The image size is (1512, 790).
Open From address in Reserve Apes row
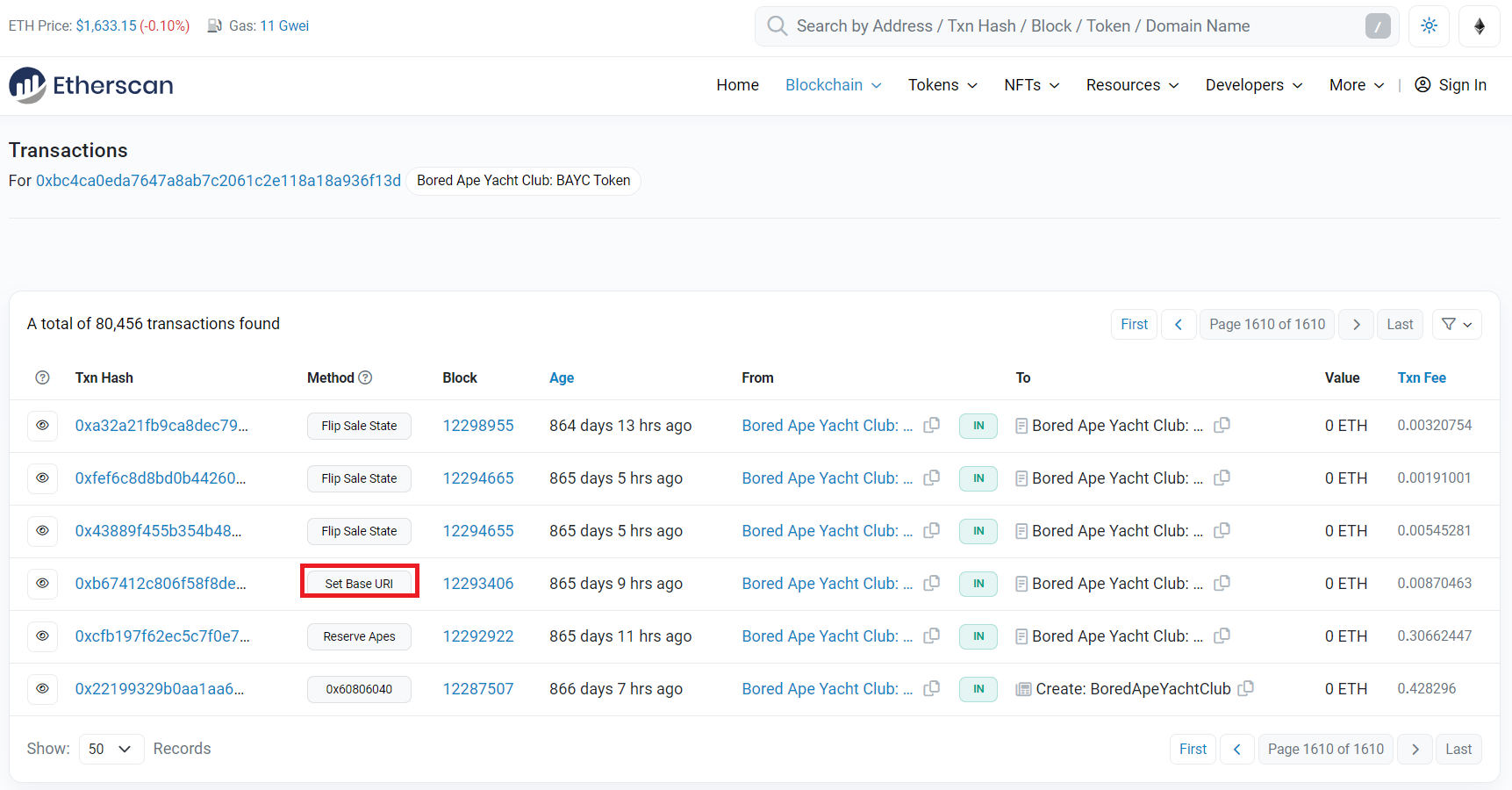[x=828, y=636]
